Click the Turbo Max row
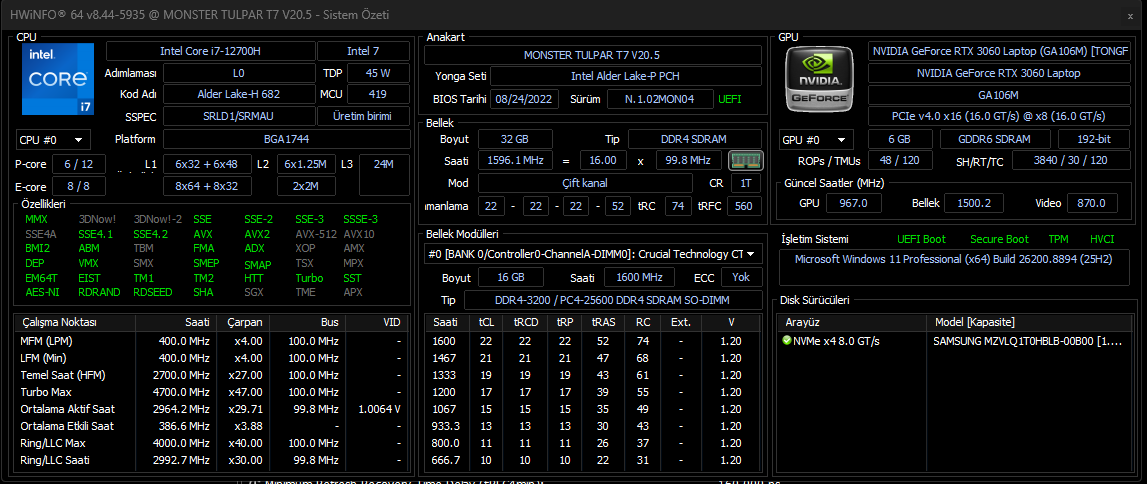 211,392
